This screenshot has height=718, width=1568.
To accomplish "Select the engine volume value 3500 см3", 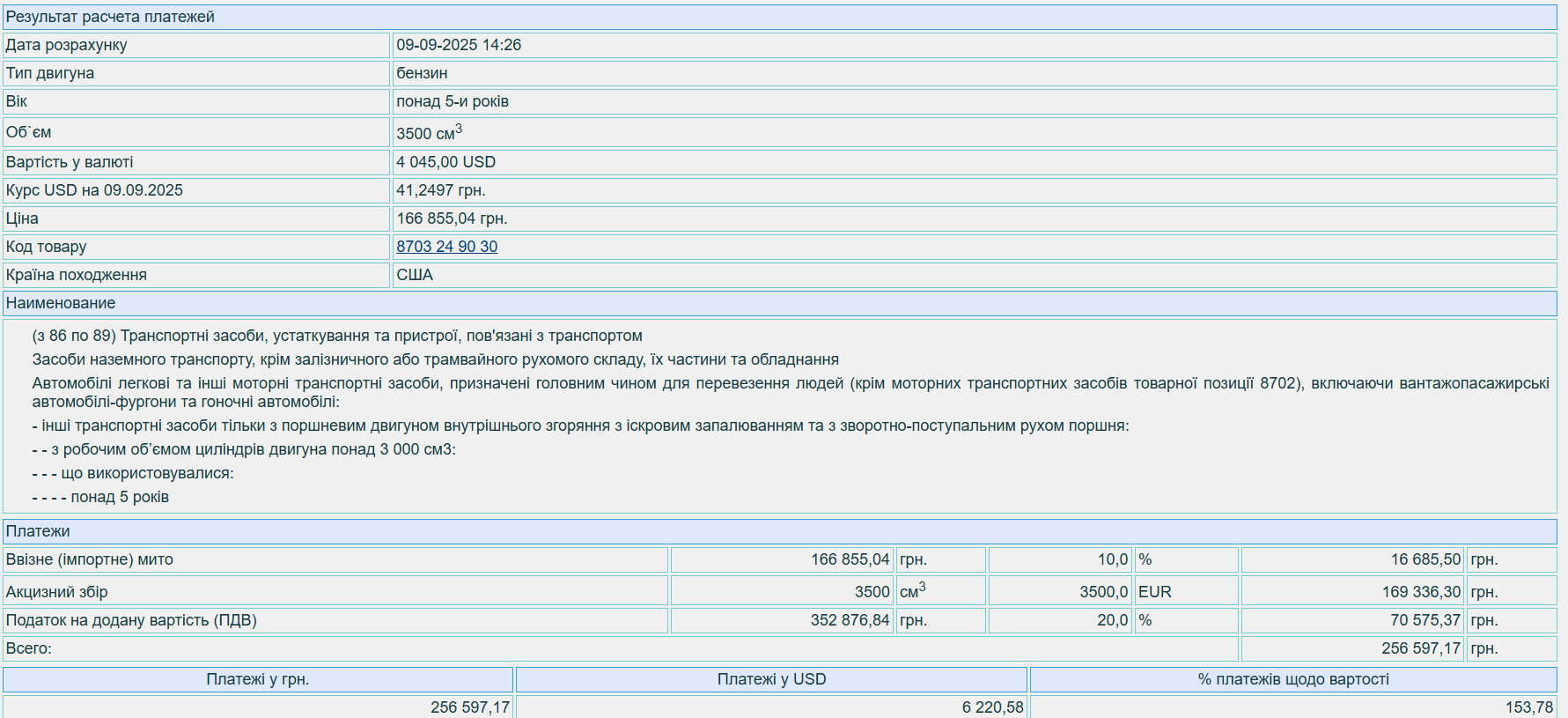I will 429,132.
